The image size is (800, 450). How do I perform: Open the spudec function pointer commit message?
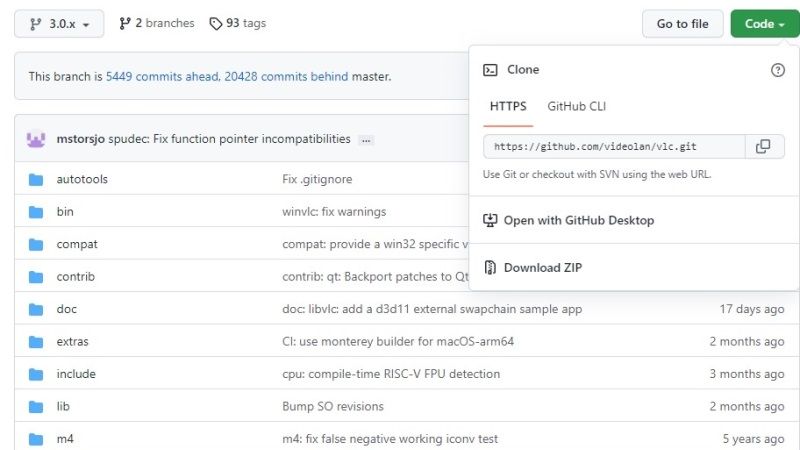coord(230,139)
